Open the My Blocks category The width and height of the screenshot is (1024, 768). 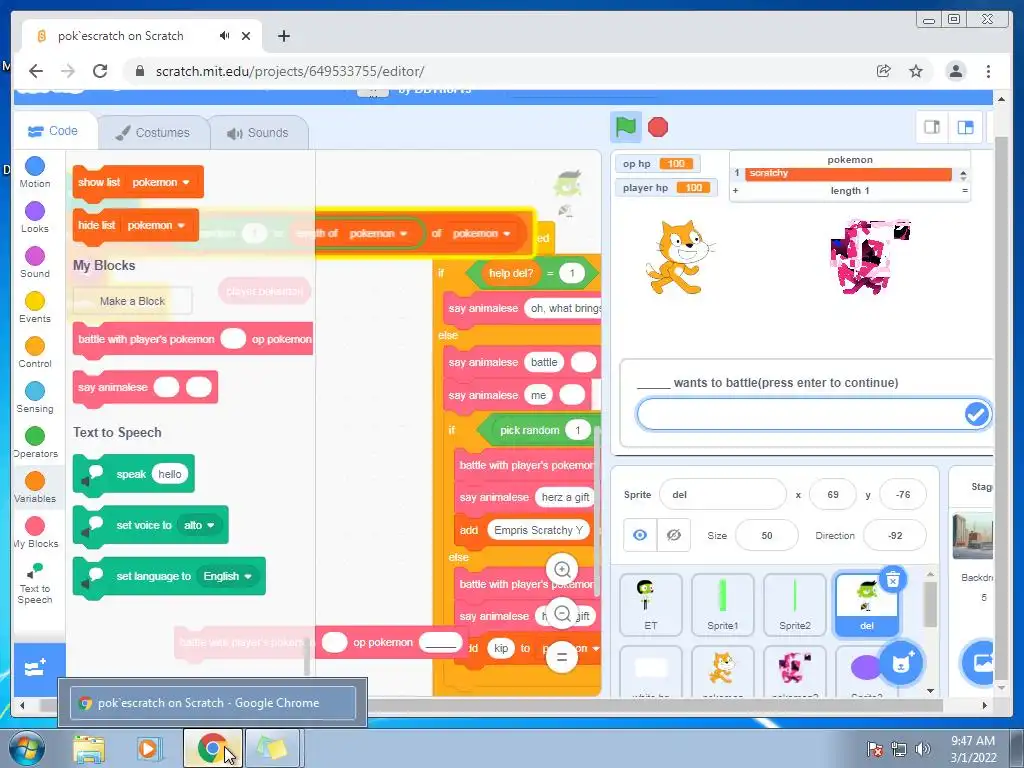[35, 533]
